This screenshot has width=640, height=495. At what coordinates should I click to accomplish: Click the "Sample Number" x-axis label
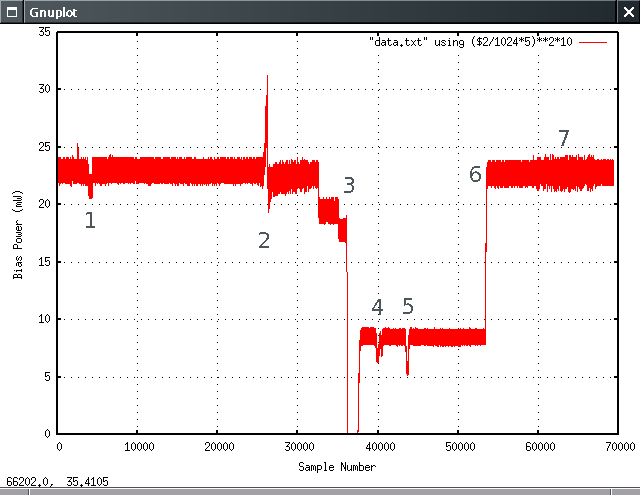pyautogui.click(x=337, y=466)
